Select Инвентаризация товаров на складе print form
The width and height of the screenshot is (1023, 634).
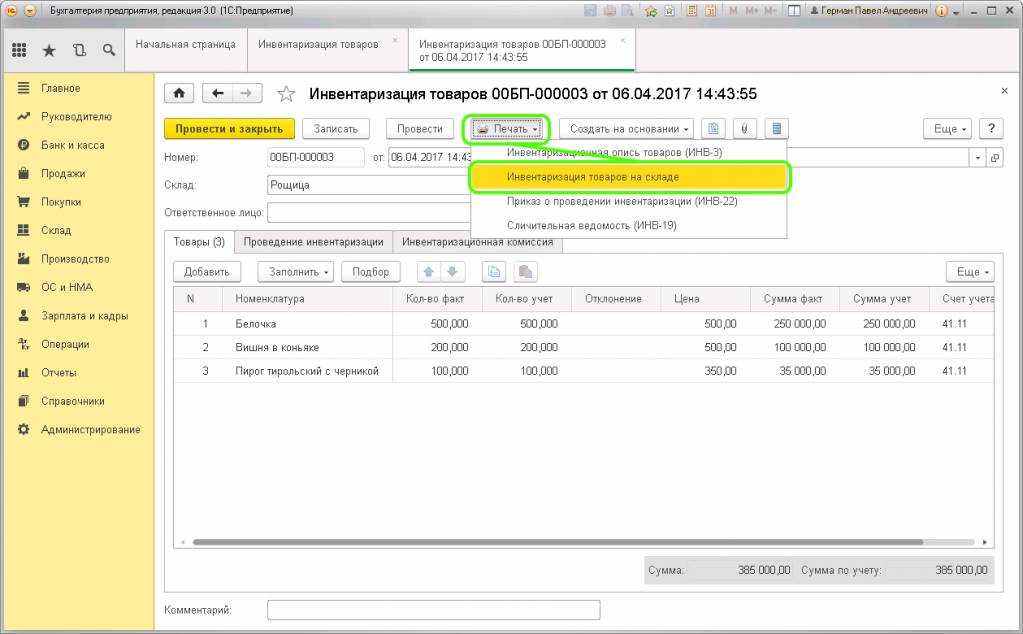(x=628, y=177)
